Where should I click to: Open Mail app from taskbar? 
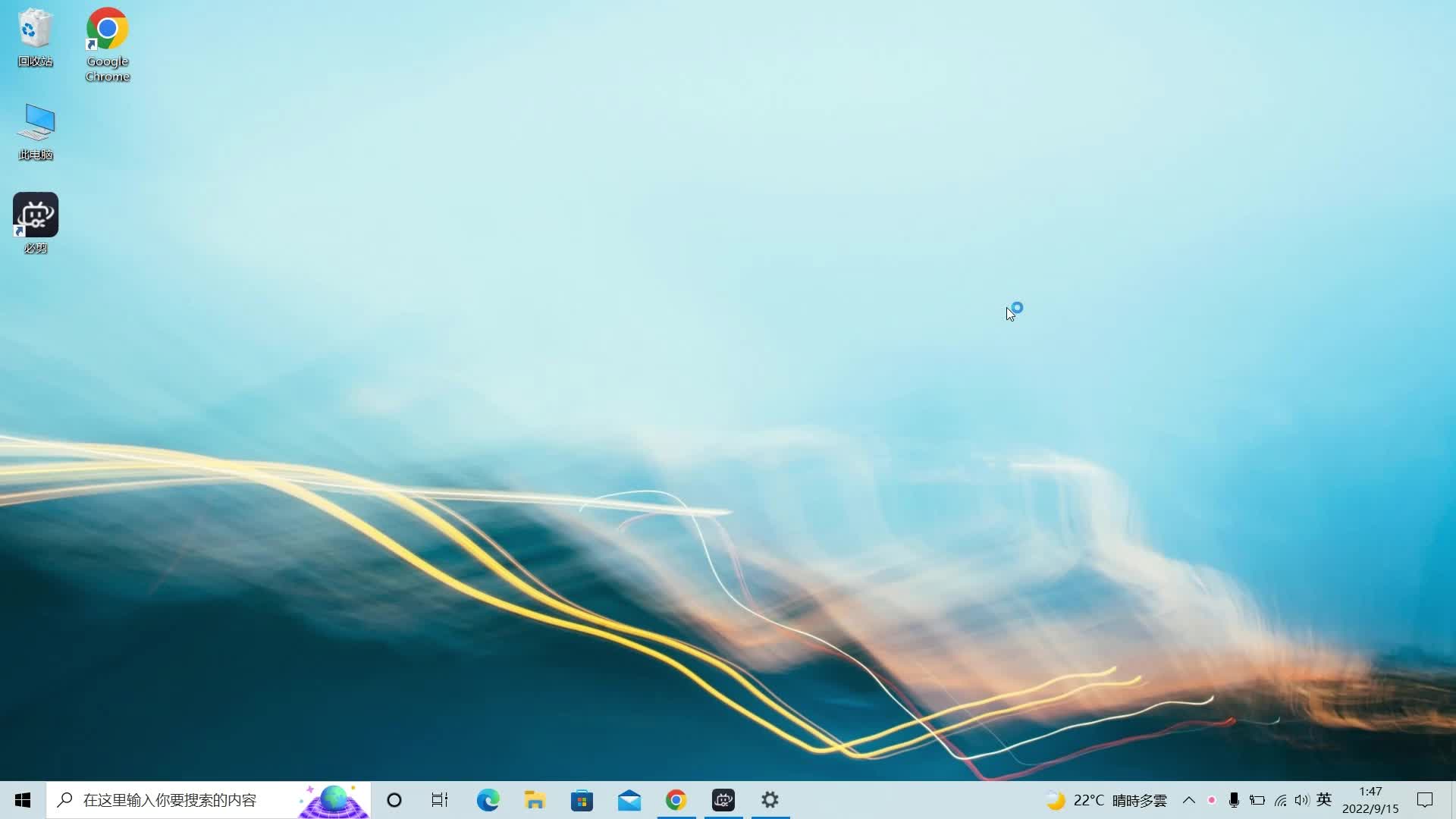tap(629, 800)
